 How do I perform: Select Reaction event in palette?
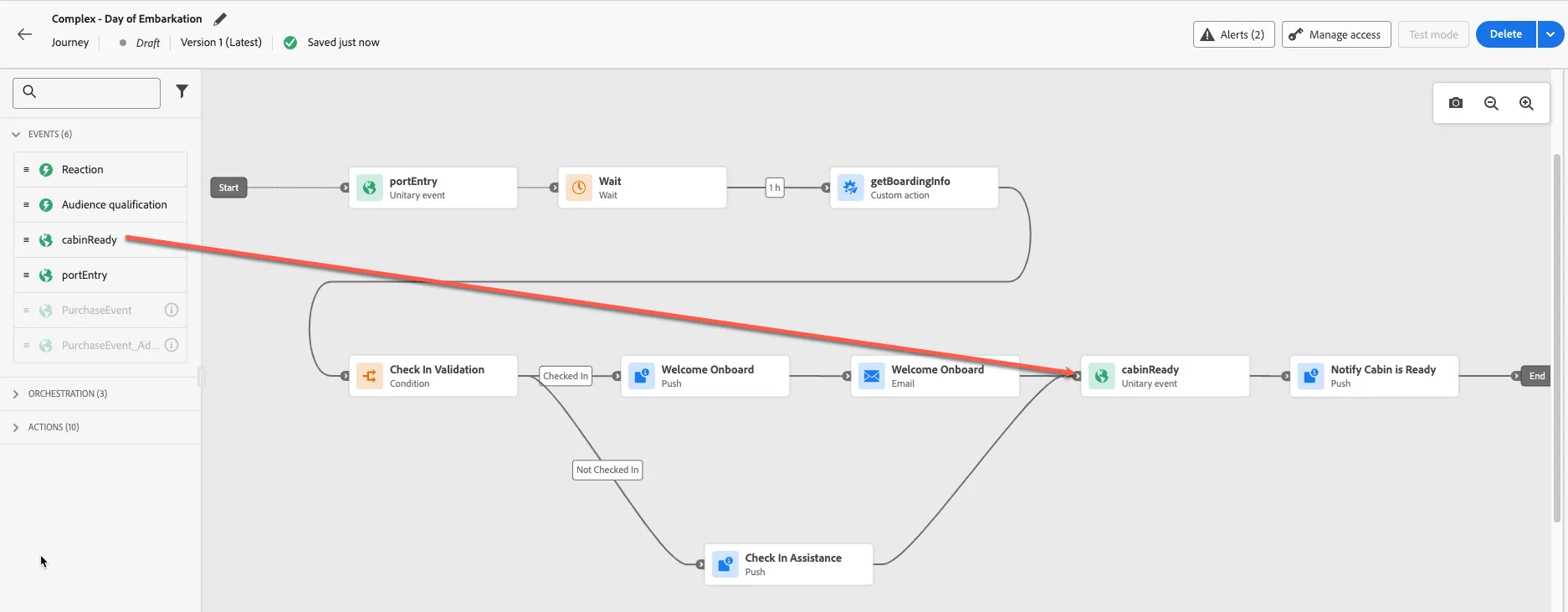pos(100,169)
